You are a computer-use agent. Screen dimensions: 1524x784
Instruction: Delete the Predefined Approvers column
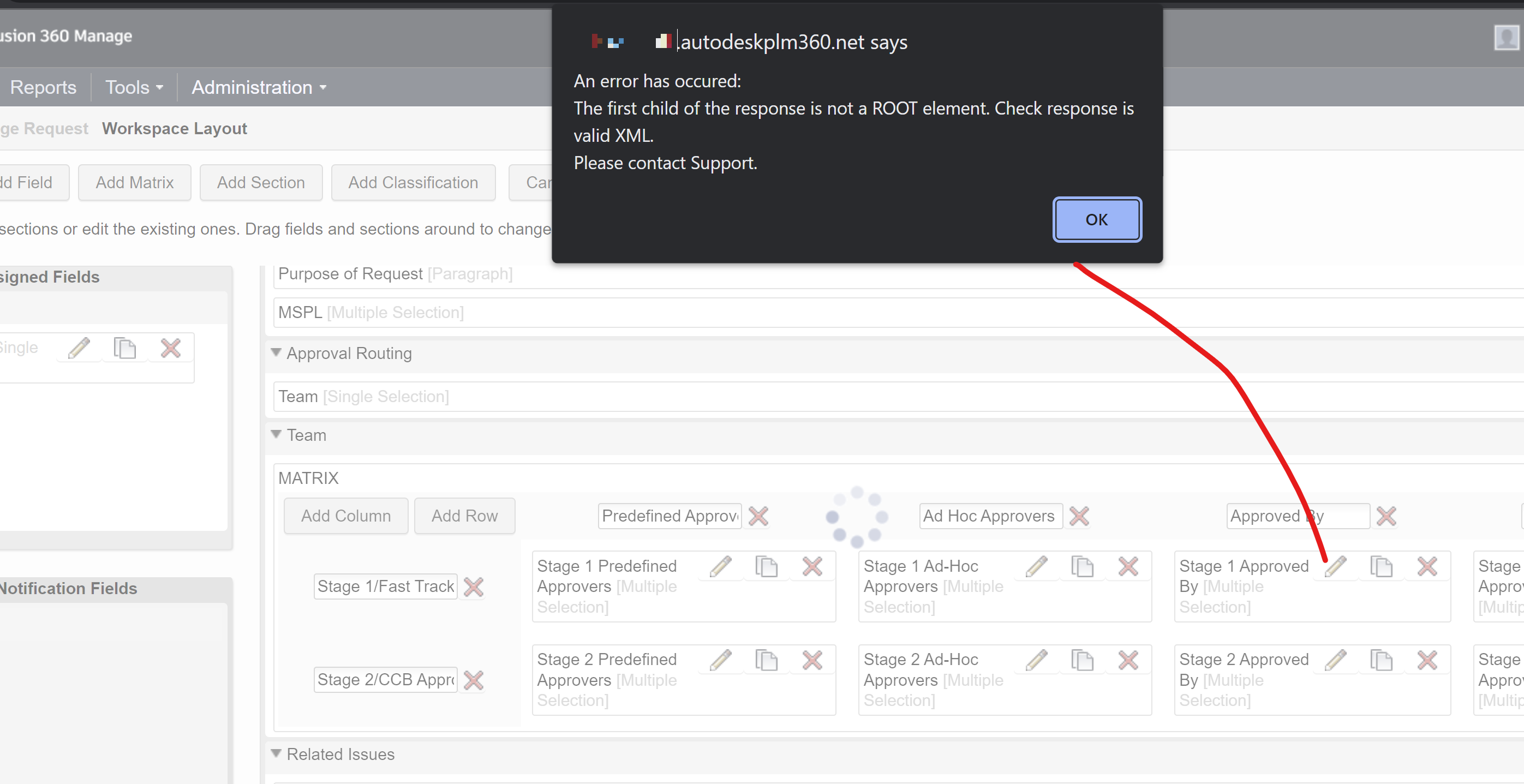point(759,516)
